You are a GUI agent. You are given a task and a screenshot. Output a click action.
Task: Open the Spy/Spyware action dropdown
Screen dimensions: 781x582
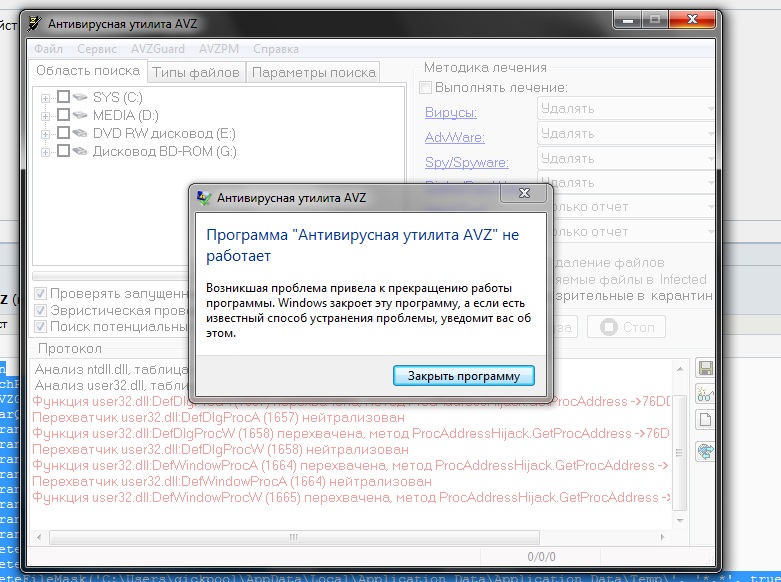(626, 158)
